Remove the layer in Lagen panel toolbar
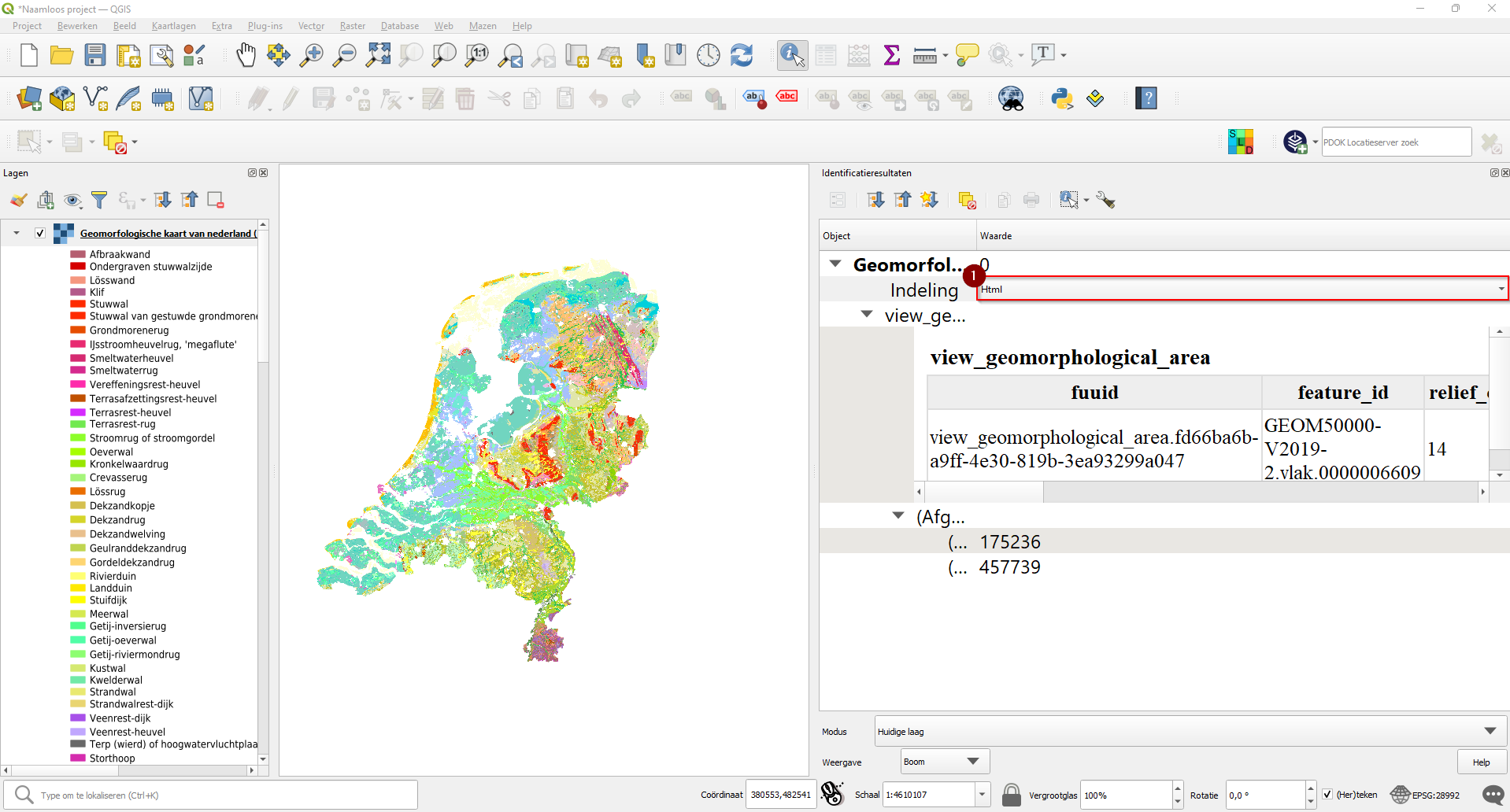This screenshot has width=1510, height=812. point(216,200)
